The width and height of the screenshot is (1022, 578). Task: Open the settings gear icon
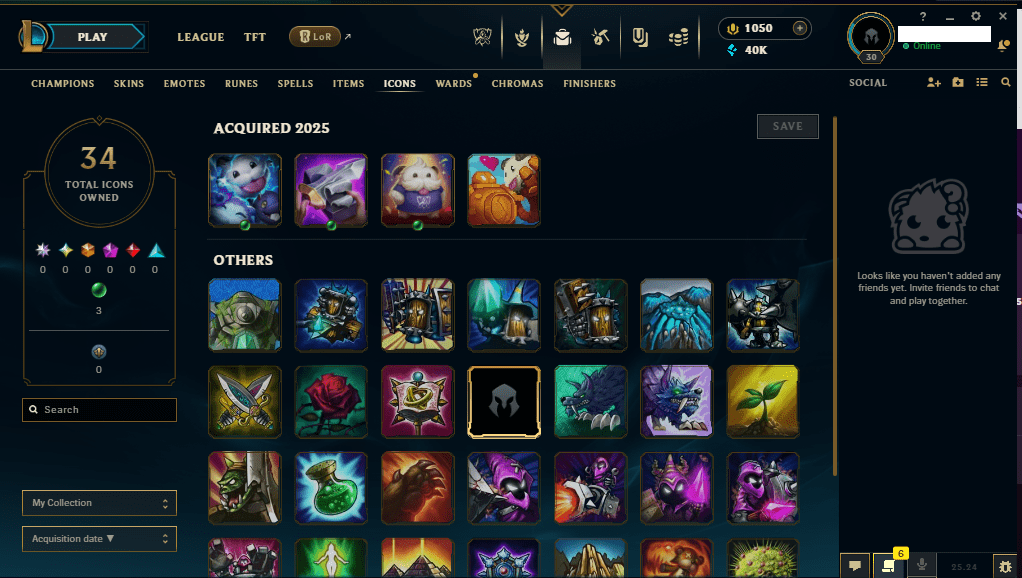coord(976,16)
